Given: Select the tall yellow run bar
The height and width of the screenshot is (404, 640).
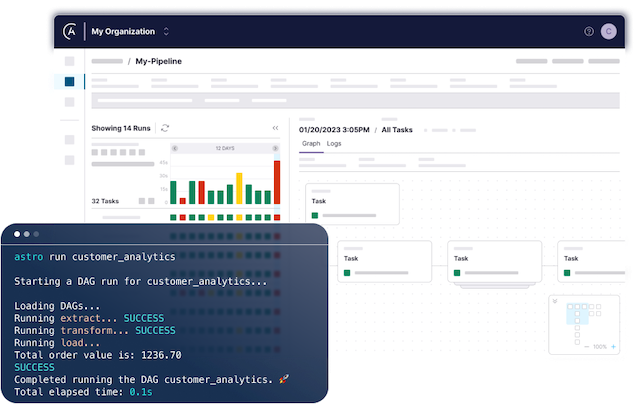Looking at the screenshot, I should pos(239,189).
